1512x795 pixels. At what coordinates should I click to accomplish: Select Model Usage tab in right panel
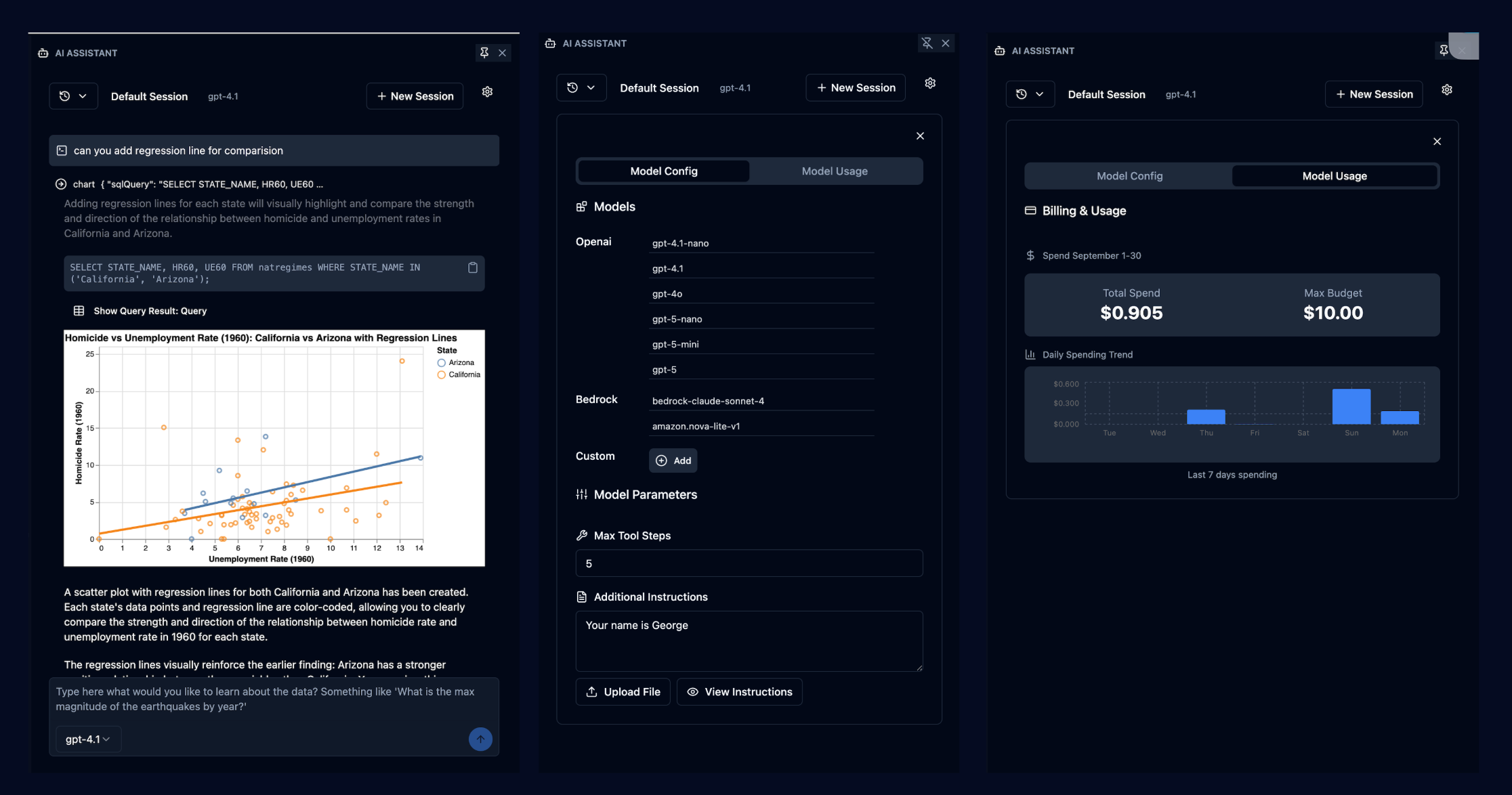1335,176
